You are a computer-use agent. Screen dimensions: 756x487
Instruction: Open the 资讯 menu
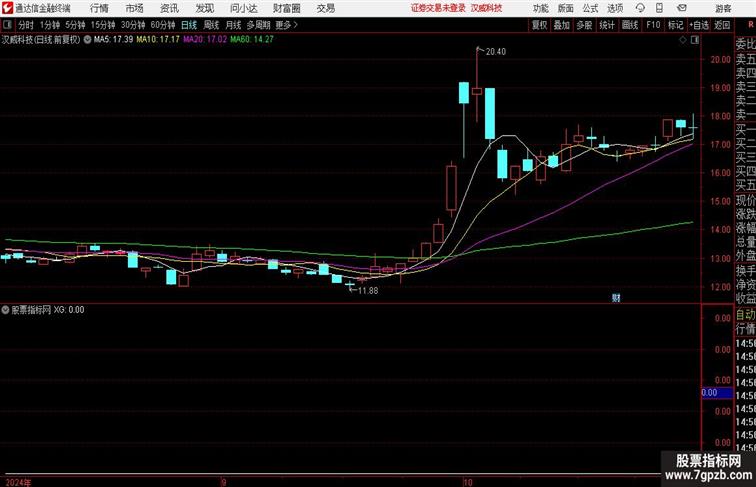tap(169, 8)
